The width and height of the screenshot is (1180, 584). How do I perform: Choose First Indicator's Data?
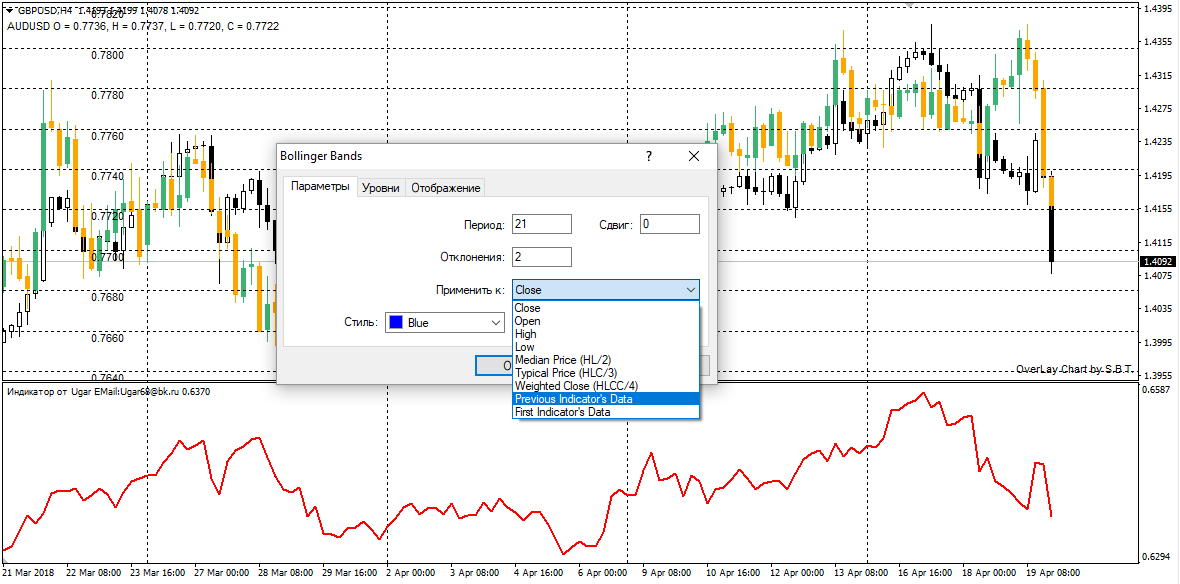click(606, 412)
